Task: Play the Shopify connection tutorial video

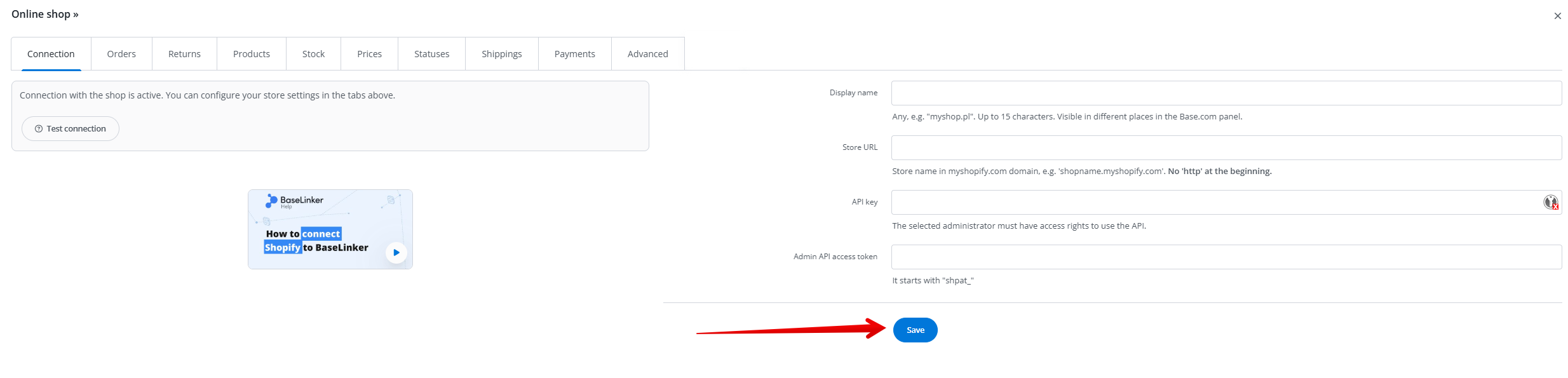Action: click(396, 252)
